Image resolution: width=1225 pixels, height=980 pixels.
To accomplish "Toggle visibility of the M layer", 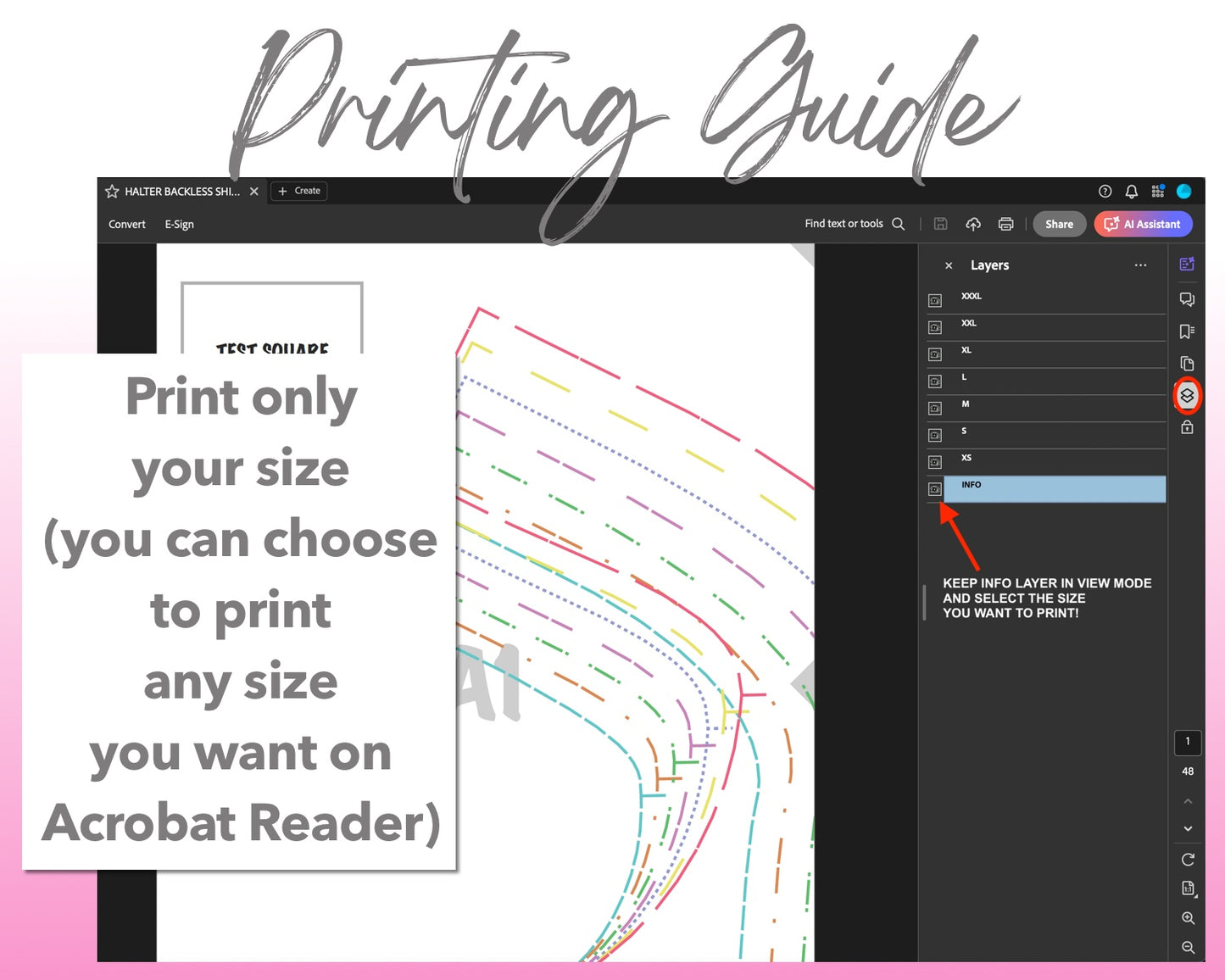I will (935, 409).
